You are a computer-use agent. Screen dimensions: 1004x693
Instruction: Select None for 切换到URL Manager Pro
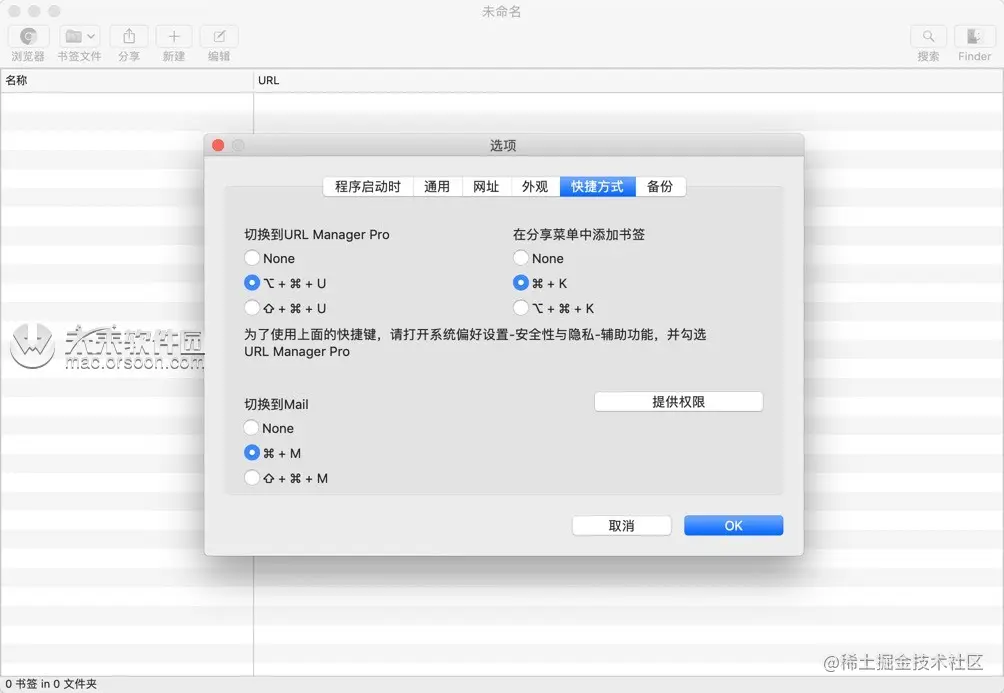point(252,258)
